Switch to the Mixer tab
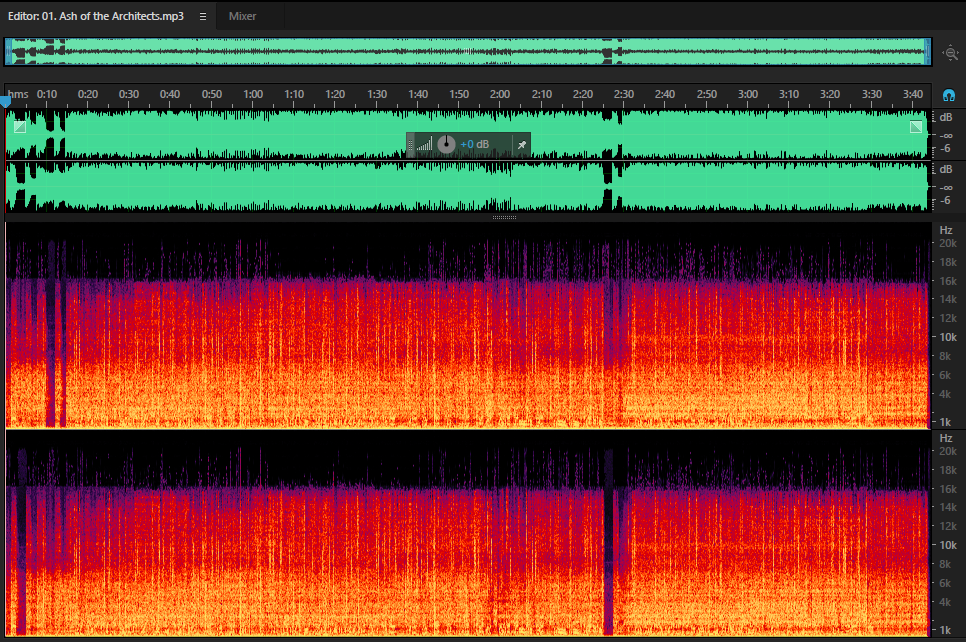 click(x=242, y=17)
